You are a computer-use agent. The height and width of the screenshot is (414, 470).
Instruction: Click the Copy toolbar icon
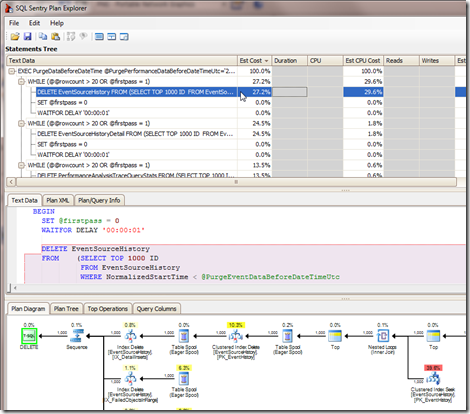click(x=43, y=36)
